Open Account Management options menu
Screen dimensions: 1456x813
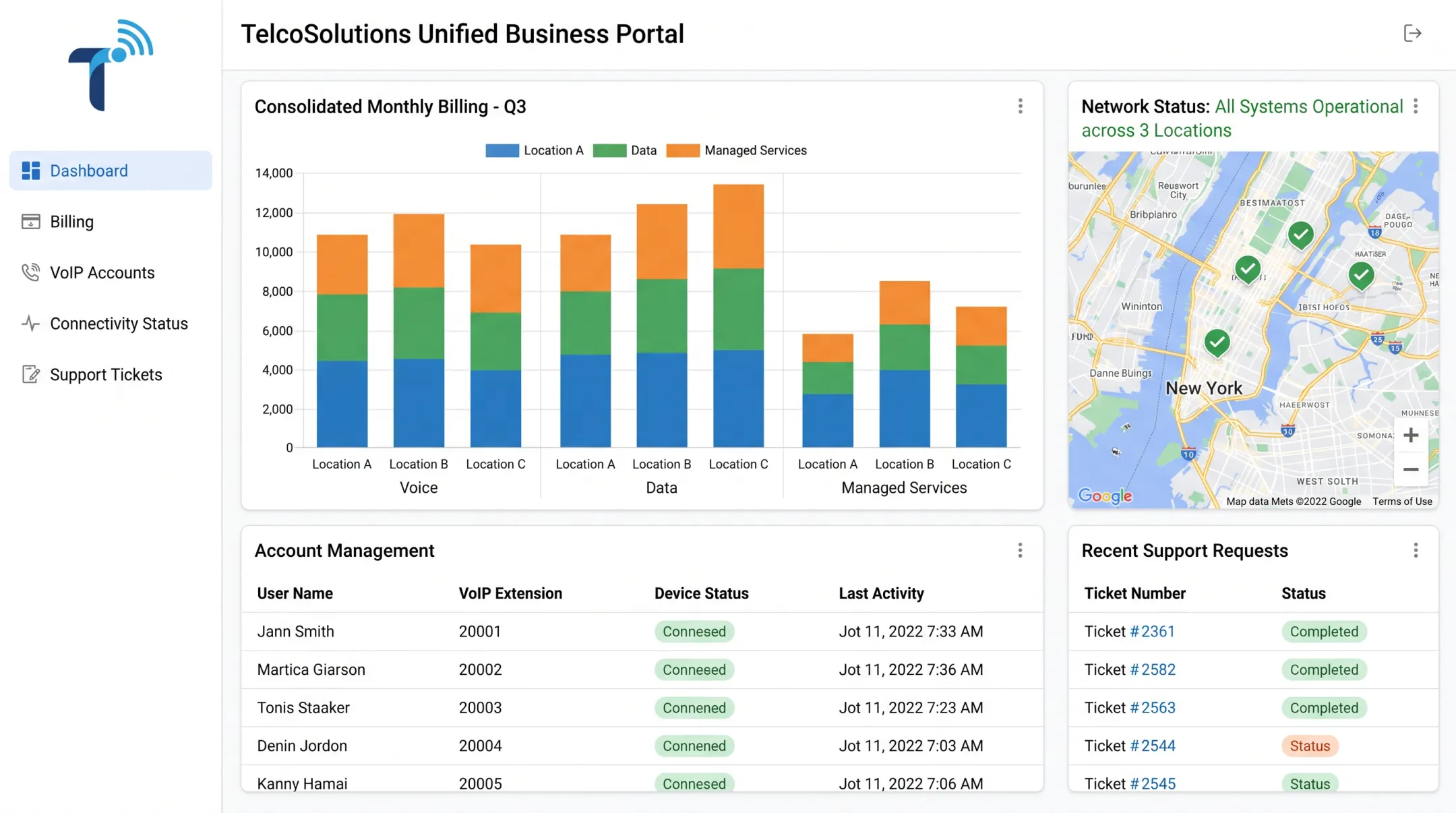tap(1020, 551)
